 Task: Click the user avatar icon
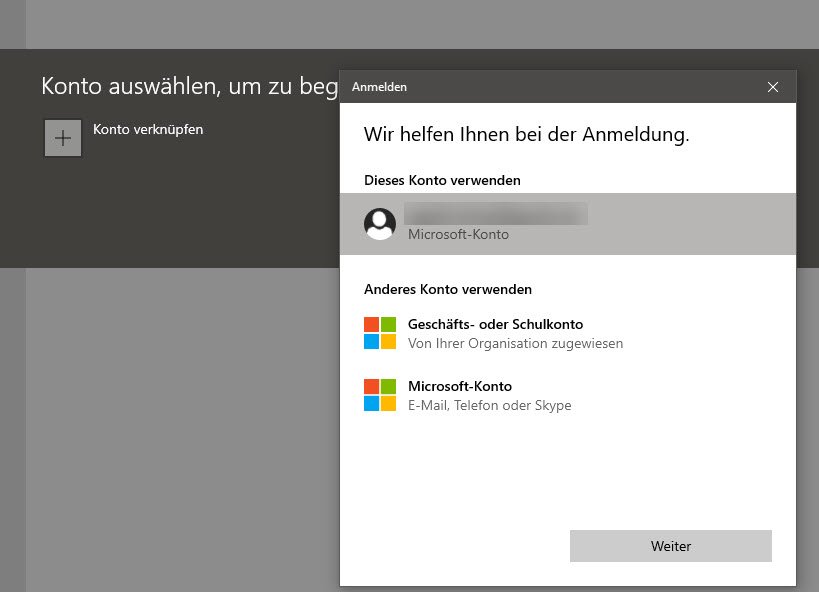[380, 224]
